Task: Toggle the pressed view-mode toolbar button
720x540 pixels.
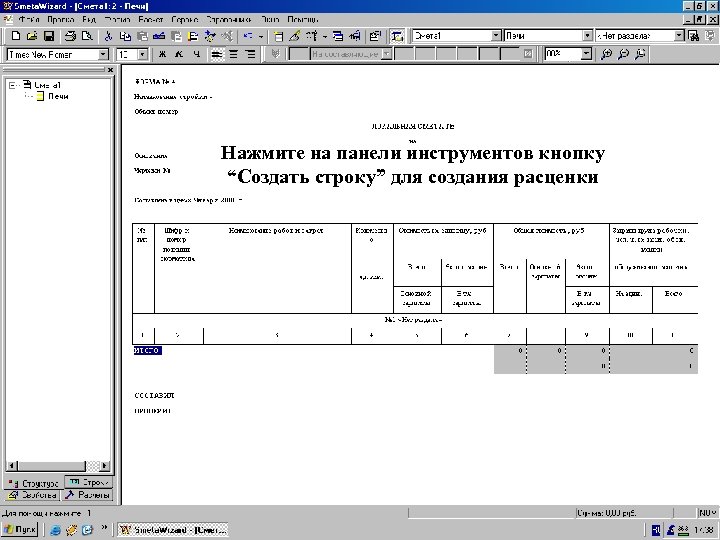Action: point(397,36)
